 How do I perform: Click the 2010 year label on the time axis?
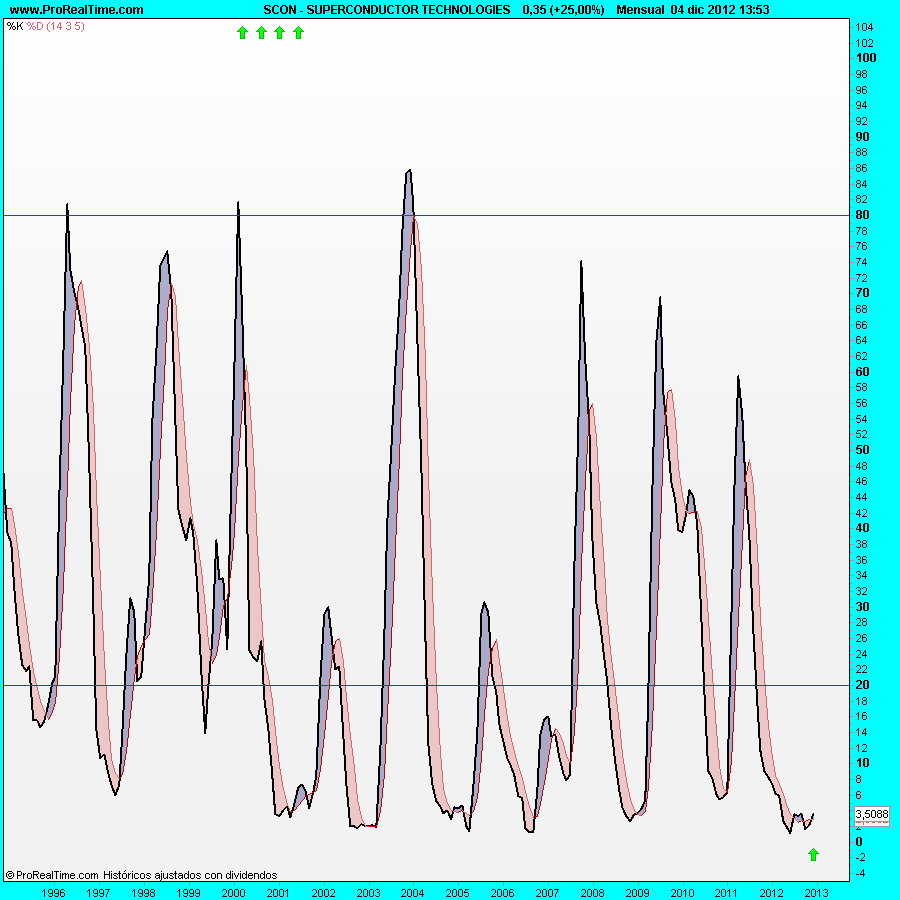(682, 893)
